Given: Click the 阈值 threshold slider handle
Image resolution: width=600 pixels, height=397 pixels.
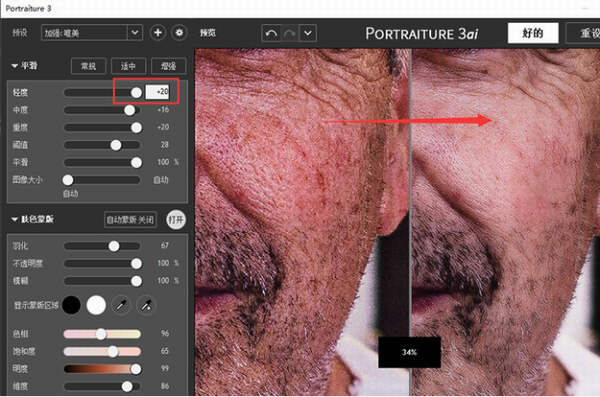Looking at the screenshot, I should click(x=116, y=145).
